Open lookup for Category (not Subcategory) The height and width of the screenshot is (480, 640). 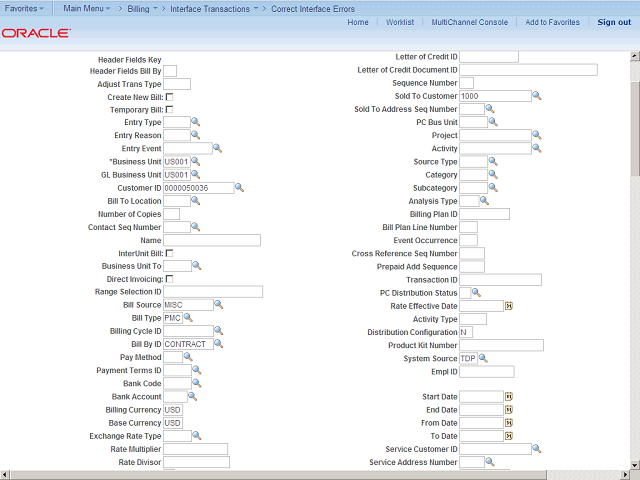[x=493, y=174]
